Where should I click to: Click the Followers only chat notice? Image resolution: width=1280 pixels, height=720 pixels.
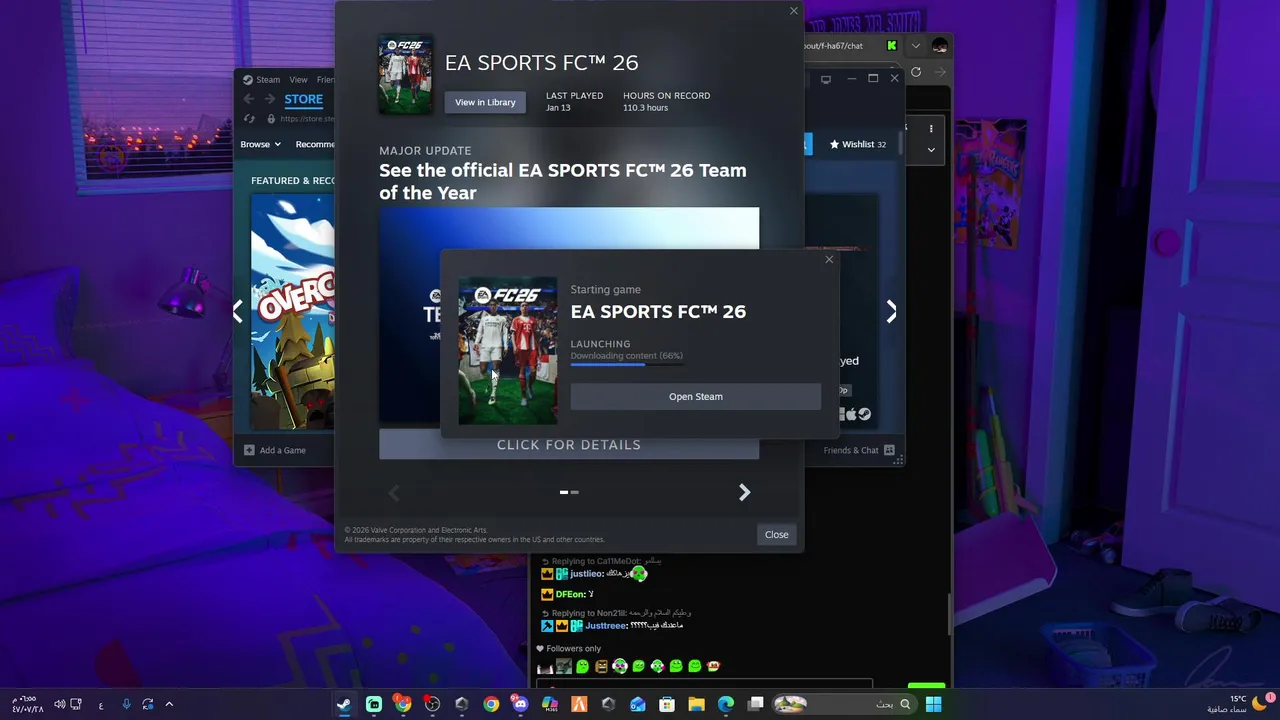click(x=569, y=648)
